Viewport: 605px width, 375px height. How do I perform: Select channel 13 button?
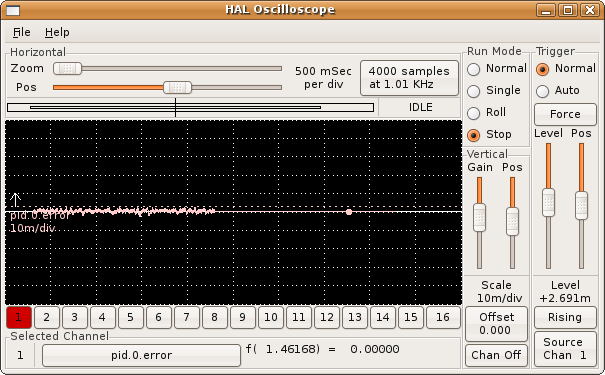click(x=355, y=318)
